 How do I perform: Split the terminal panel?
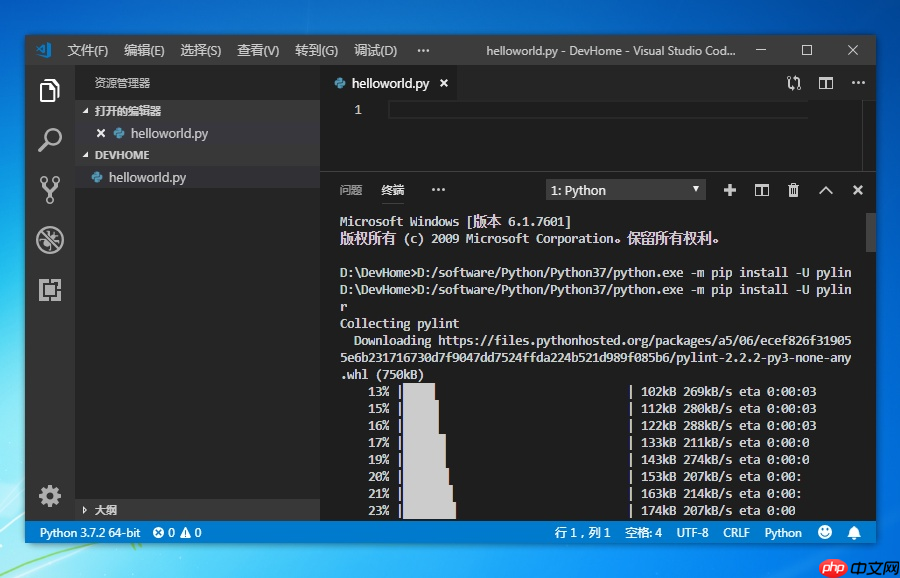[x=762, y=190]
